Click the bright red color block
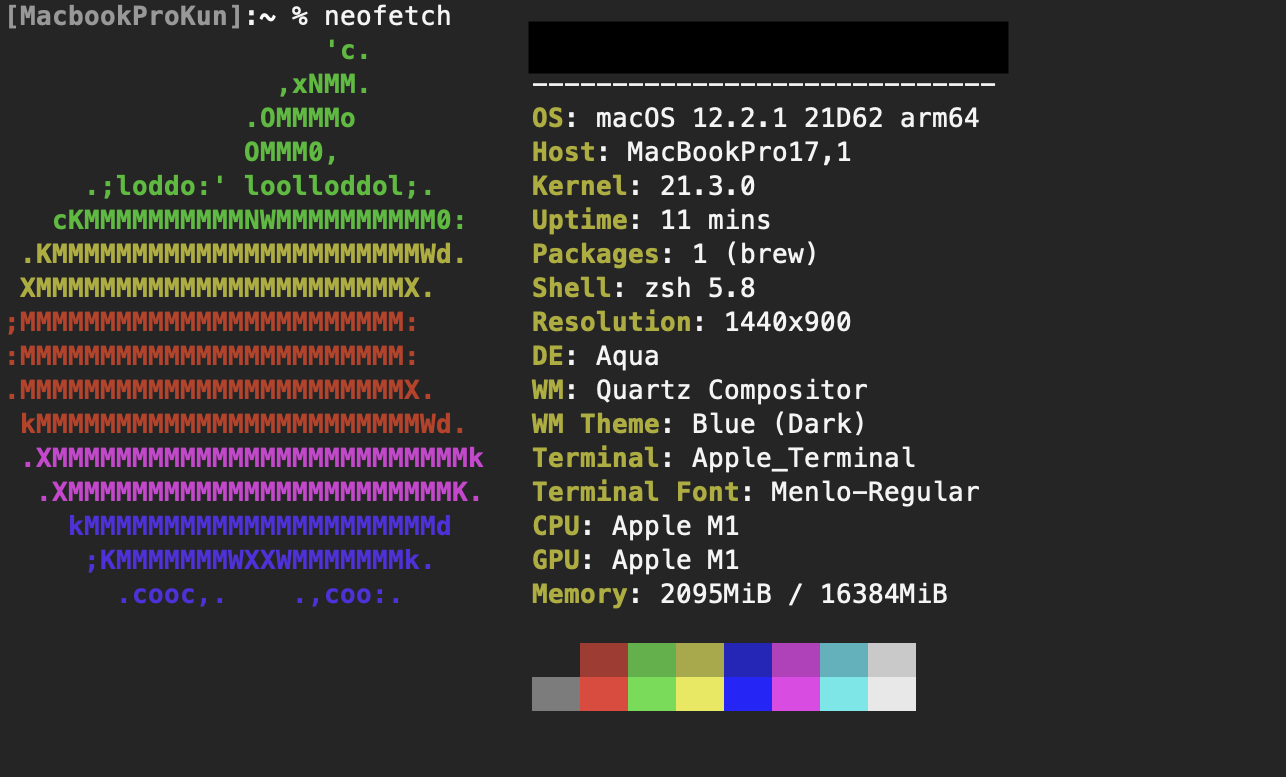The height and width of the screenshot is (777, 1286). [604, 694]
